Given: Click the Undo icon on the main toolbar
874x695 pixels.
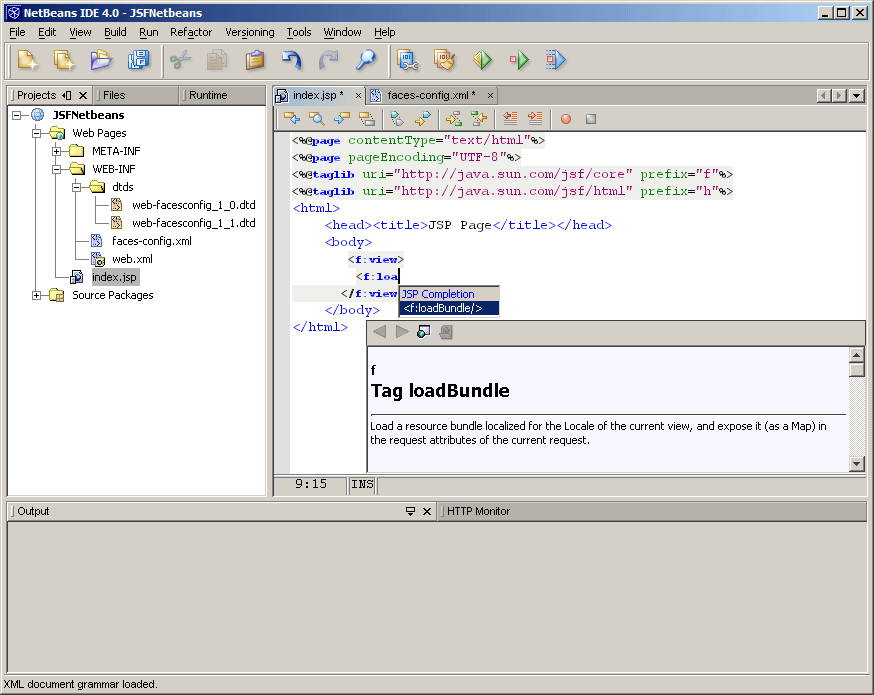Looking at the screenshot, I should 290,60.
